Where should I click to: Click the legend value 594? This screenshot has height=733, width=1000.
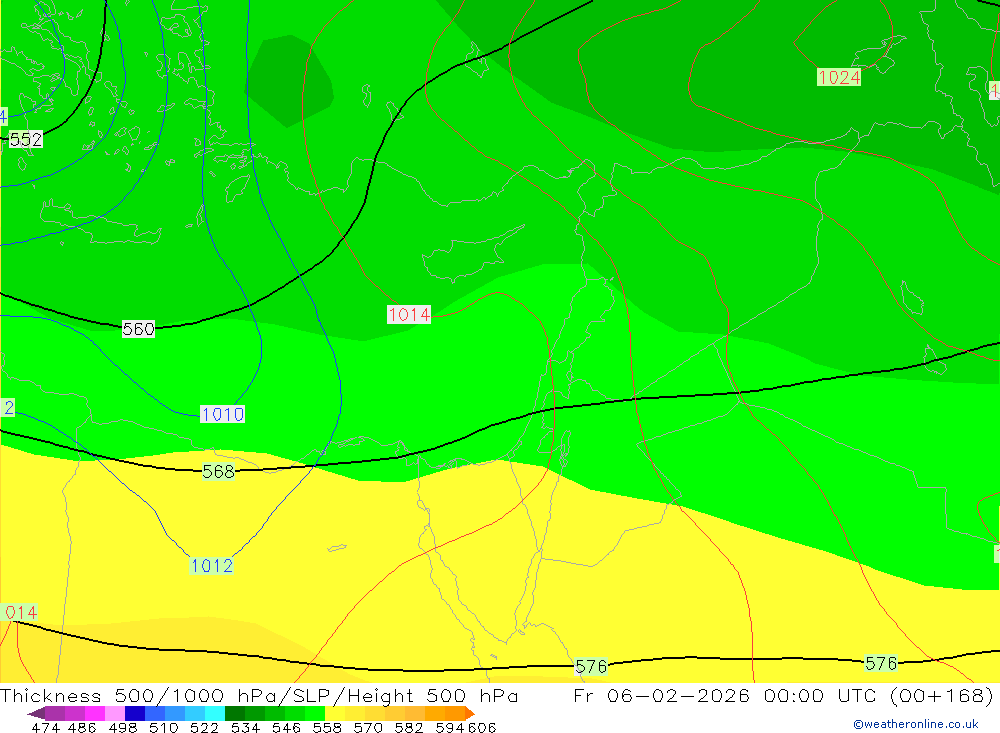pyautogui.click(x=450, y=727)
